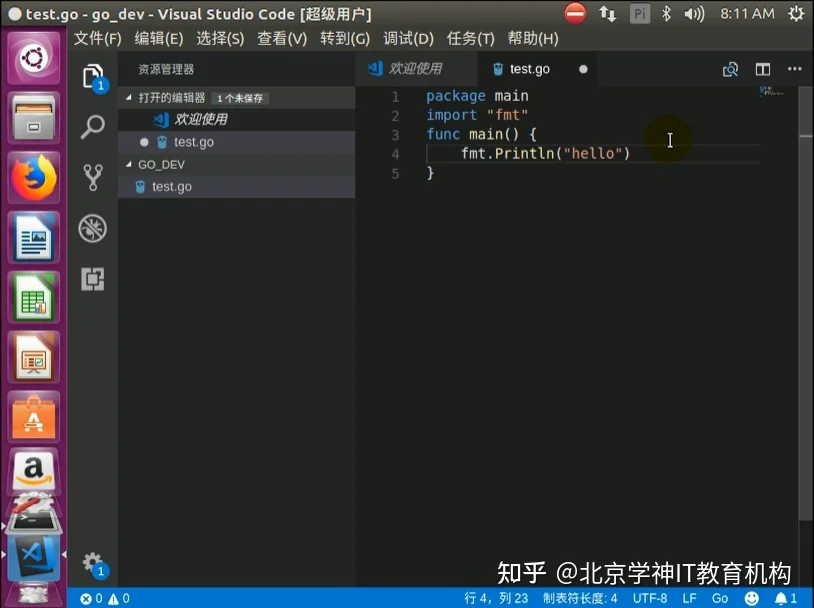Screen dimensions: 814x608
Task: Open the Explorer view in activity bar
Action: 93,77
